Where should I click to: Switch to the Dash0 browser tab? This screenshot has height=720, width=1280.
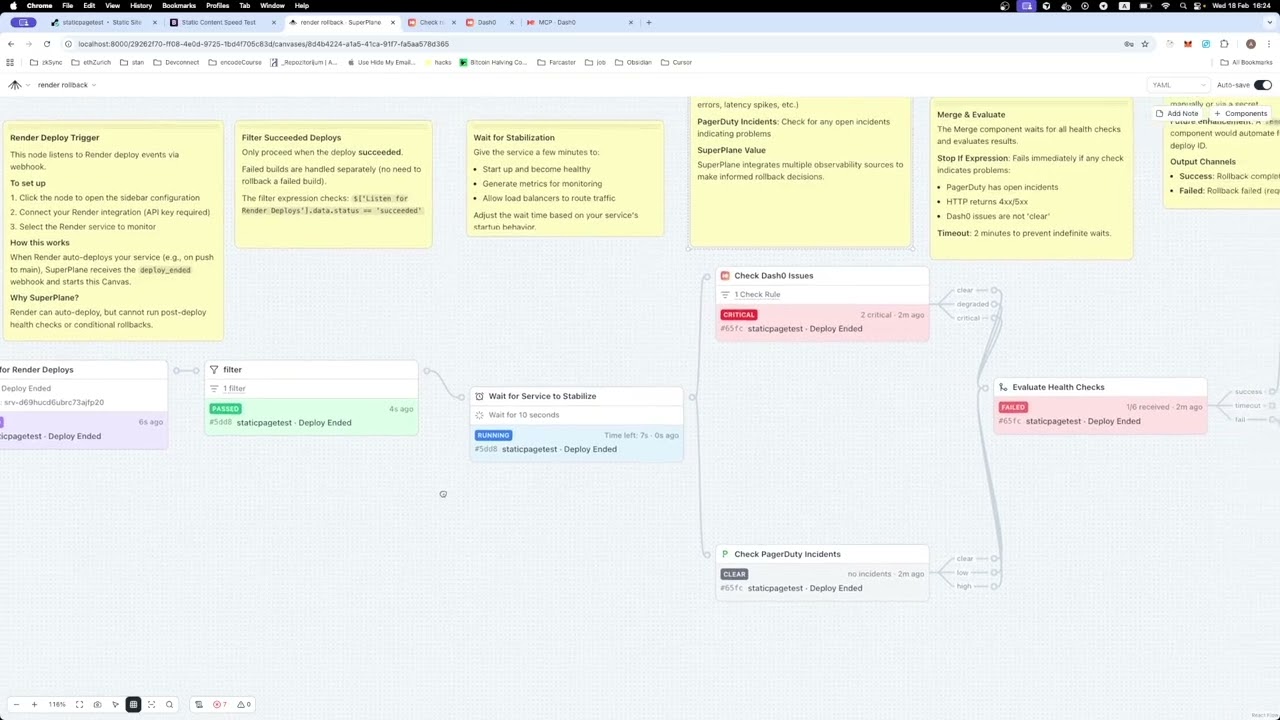[x=486, y=22]
